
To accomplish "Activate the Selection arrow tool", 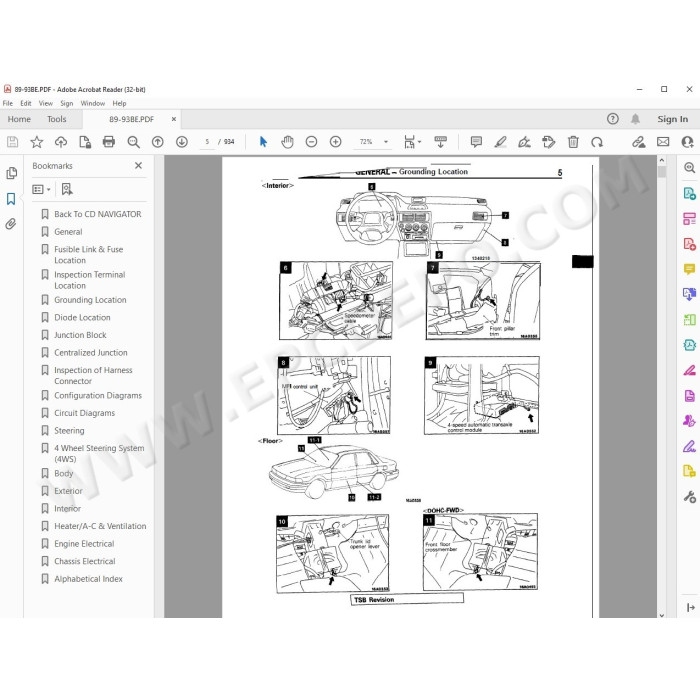I will (x=263, y=142).
